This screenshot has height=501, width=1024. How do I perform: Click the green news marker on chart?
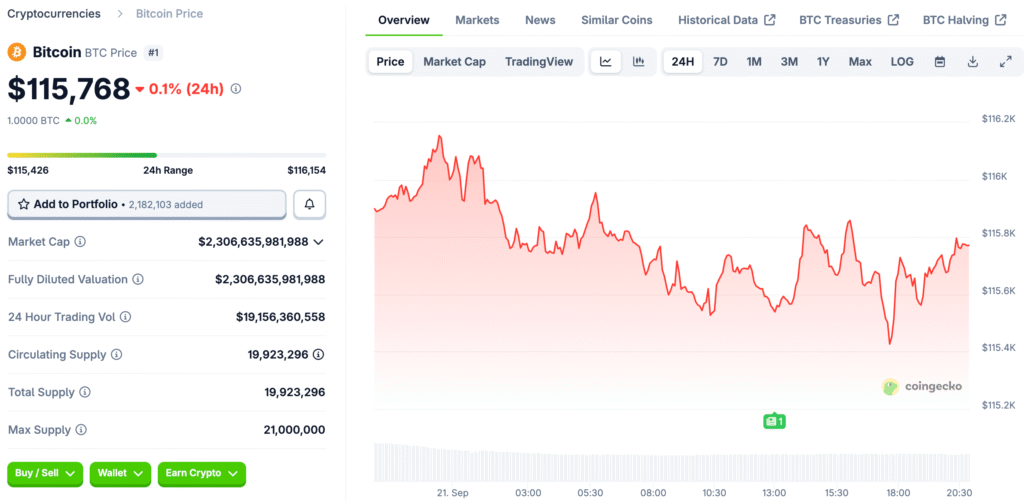[774, 421]
